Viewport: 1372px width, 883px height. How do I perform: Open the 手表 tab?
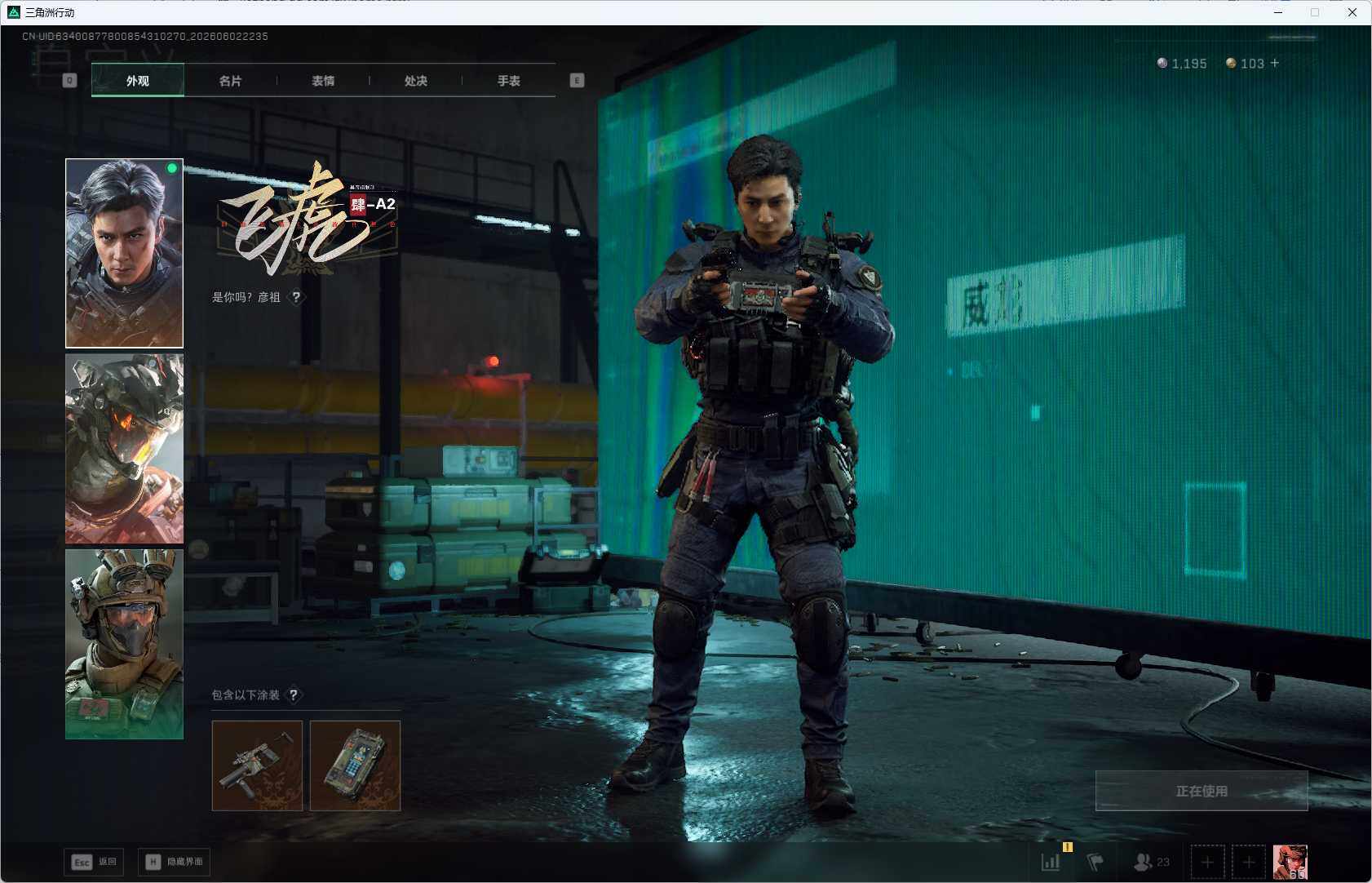pyautogui.click(x=509, y=80)
